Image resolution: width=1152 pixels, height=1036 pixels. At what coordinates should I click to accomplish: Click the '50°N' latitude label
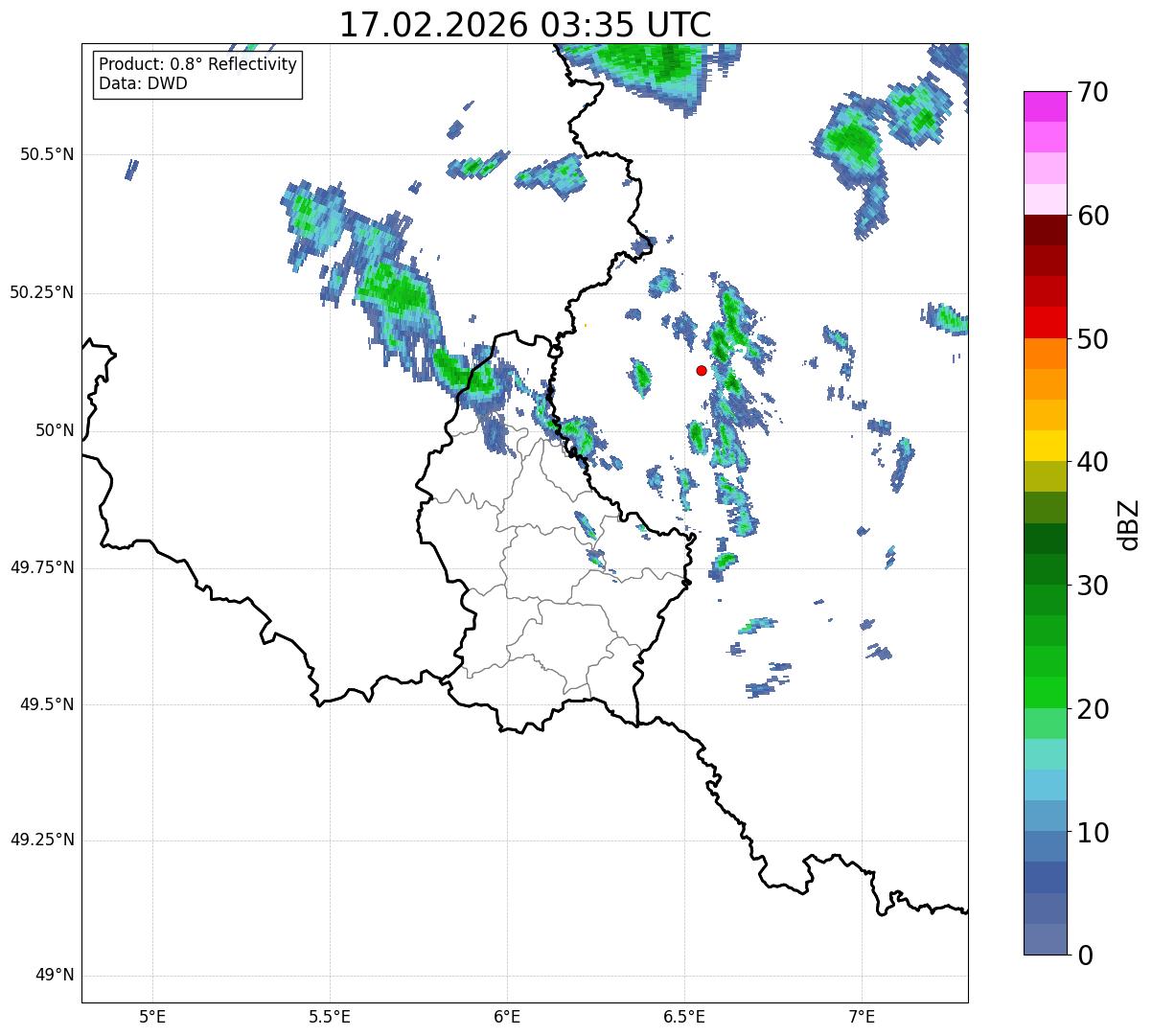(55, 430)
